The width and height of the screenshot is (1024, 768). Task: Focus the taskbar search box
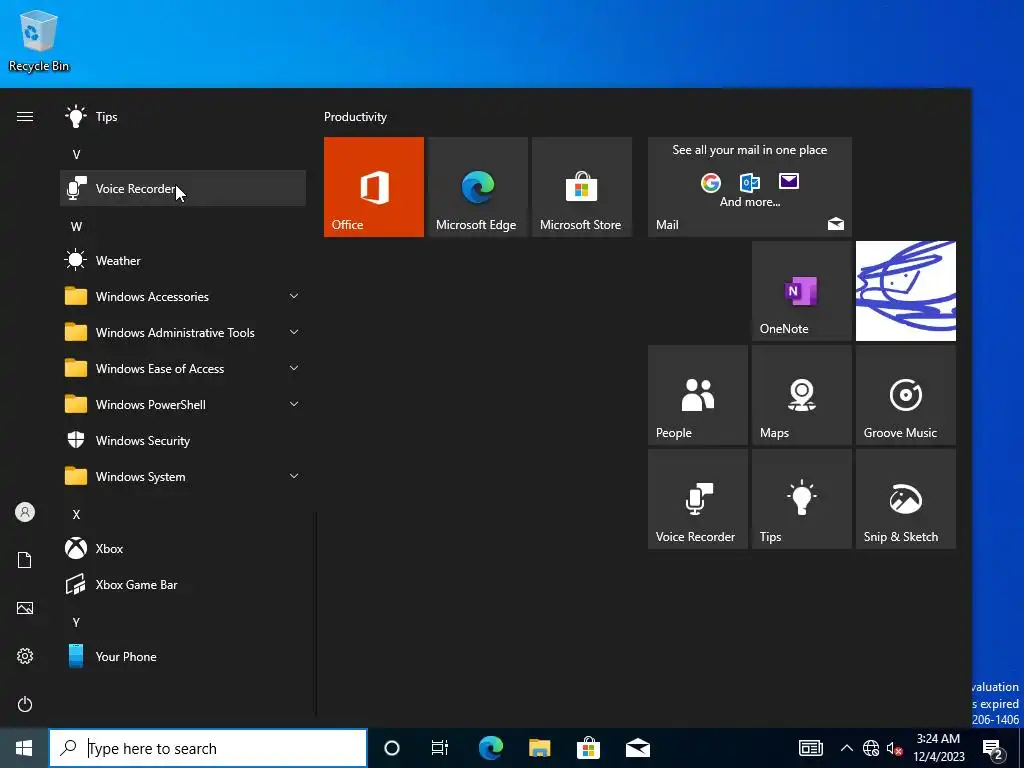208,748
